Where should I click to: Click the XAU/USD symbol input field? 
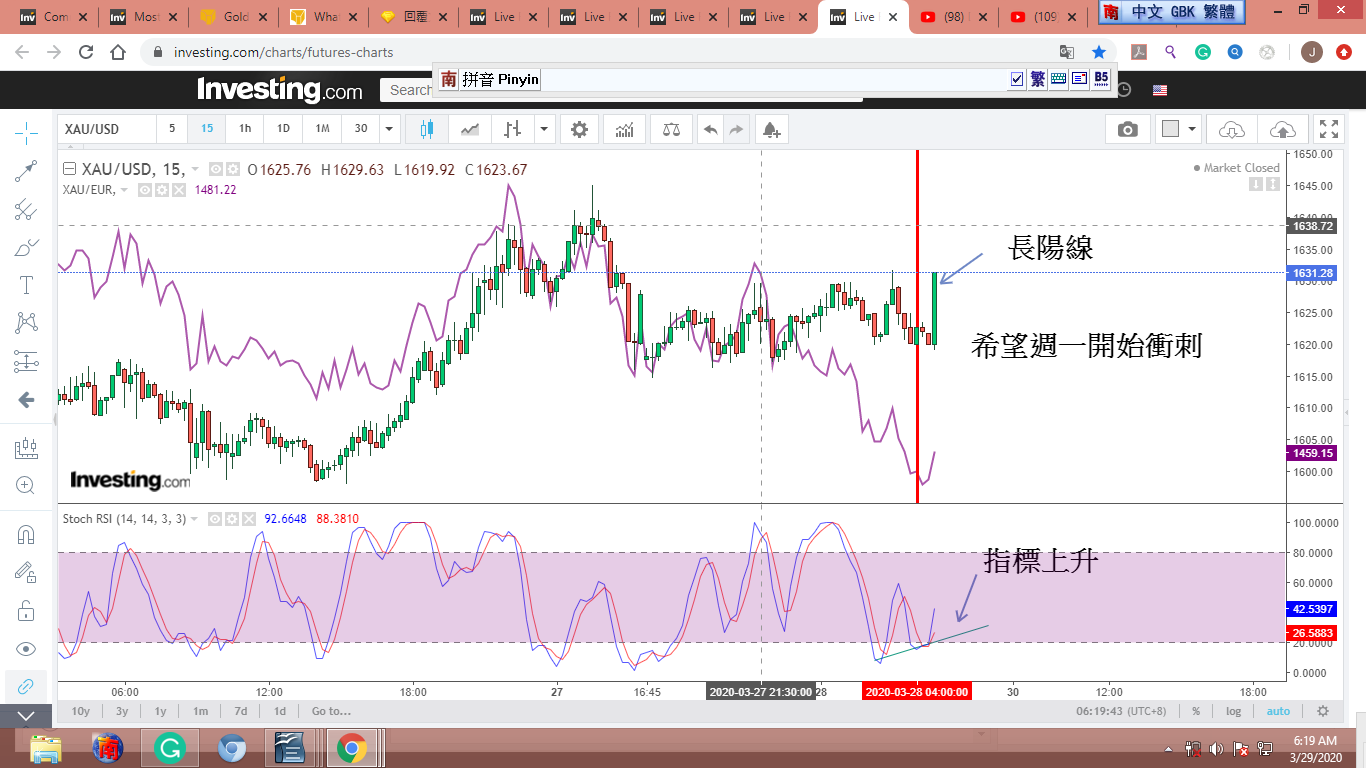pos(106,129)
